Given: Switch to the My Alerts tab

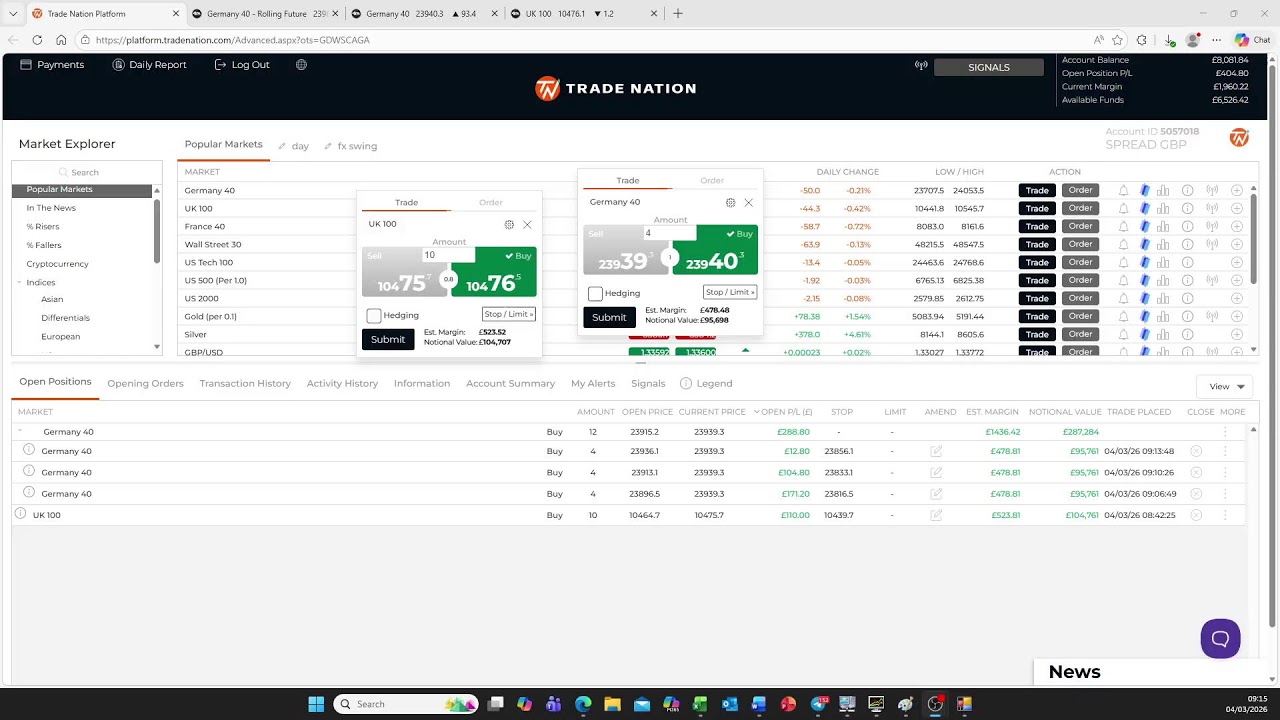Looking at the screenshot, I should pos(593,383).
